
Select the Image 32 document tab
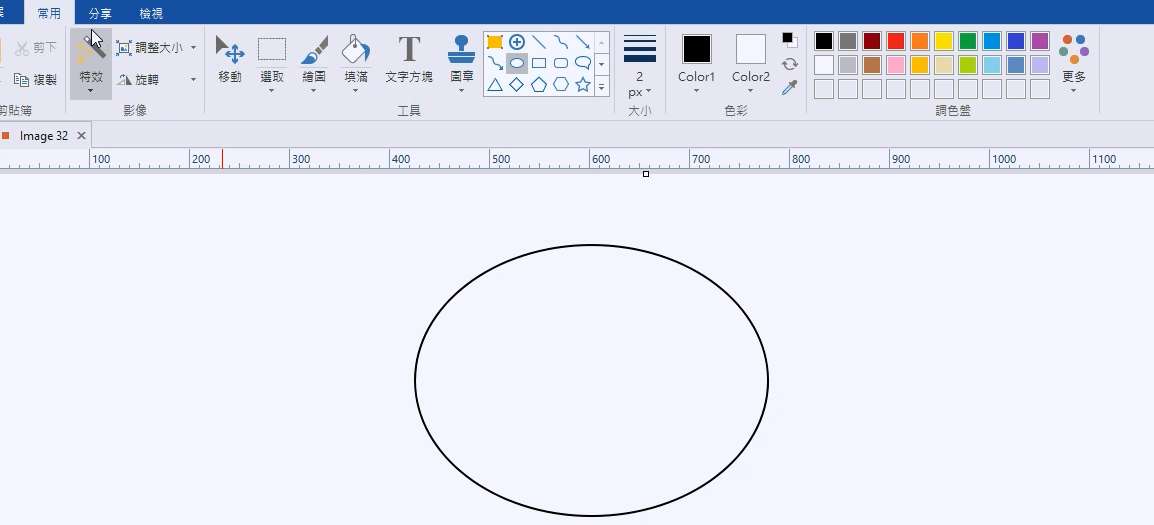click(x=44, y=135)
